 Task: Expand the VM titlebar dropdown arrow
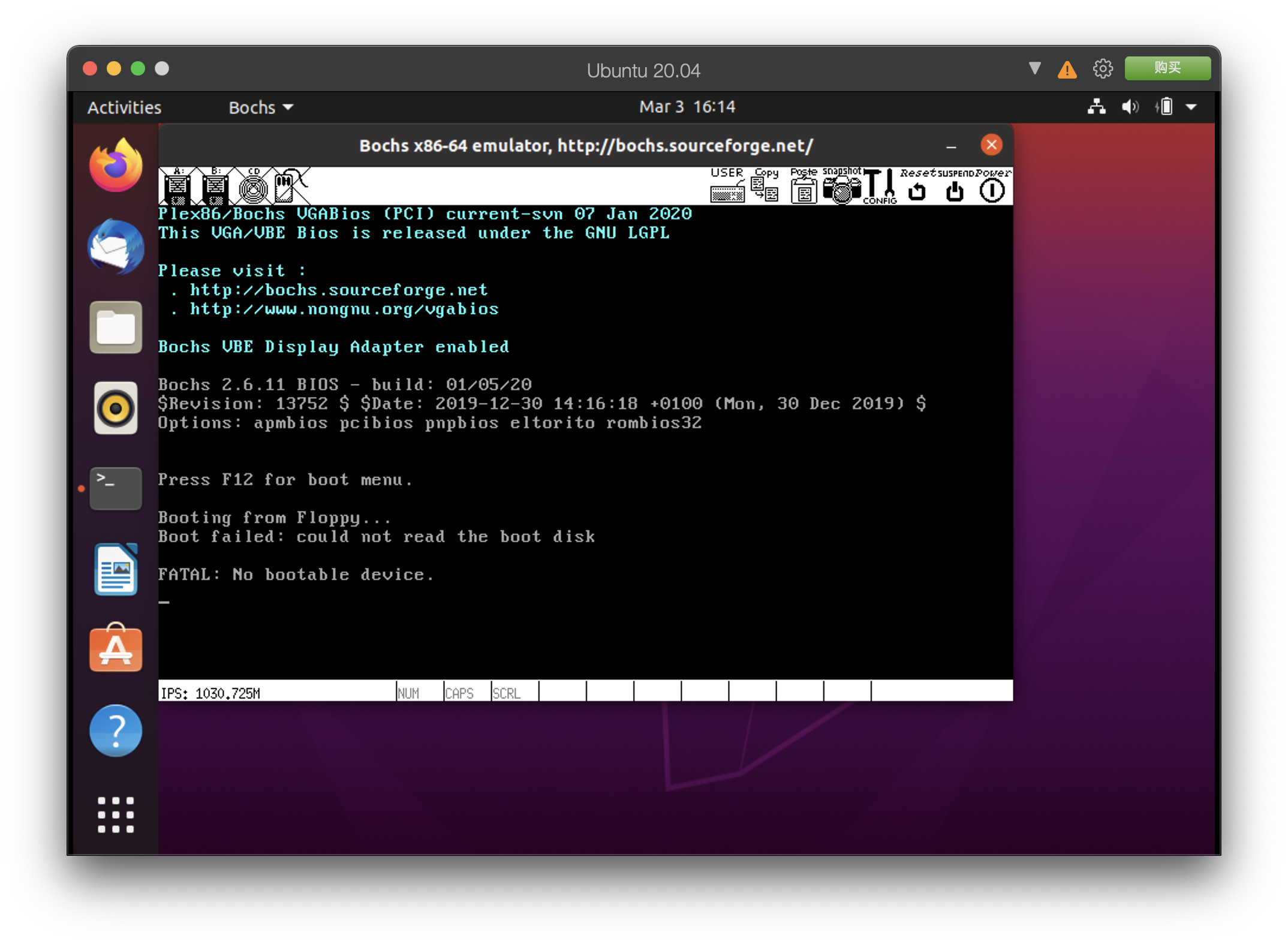[1034, 68]
